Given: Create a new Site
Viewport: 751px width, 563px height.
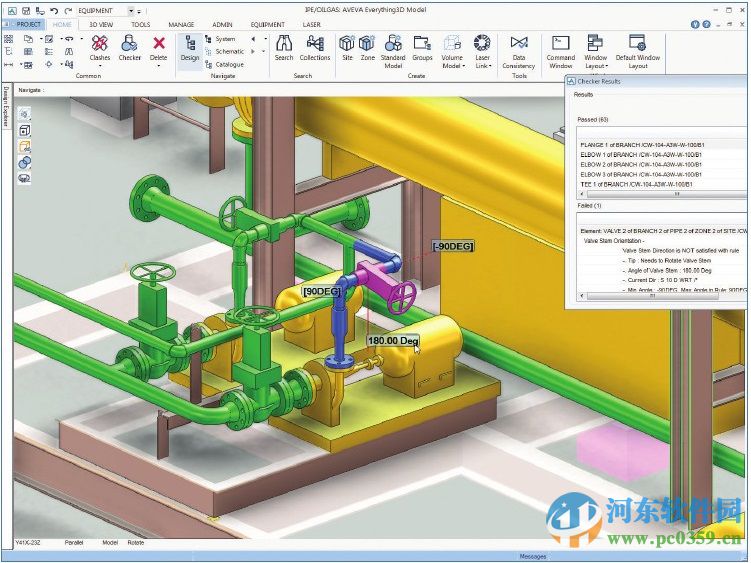Looking at the screenshot, I should click(347, 48).
